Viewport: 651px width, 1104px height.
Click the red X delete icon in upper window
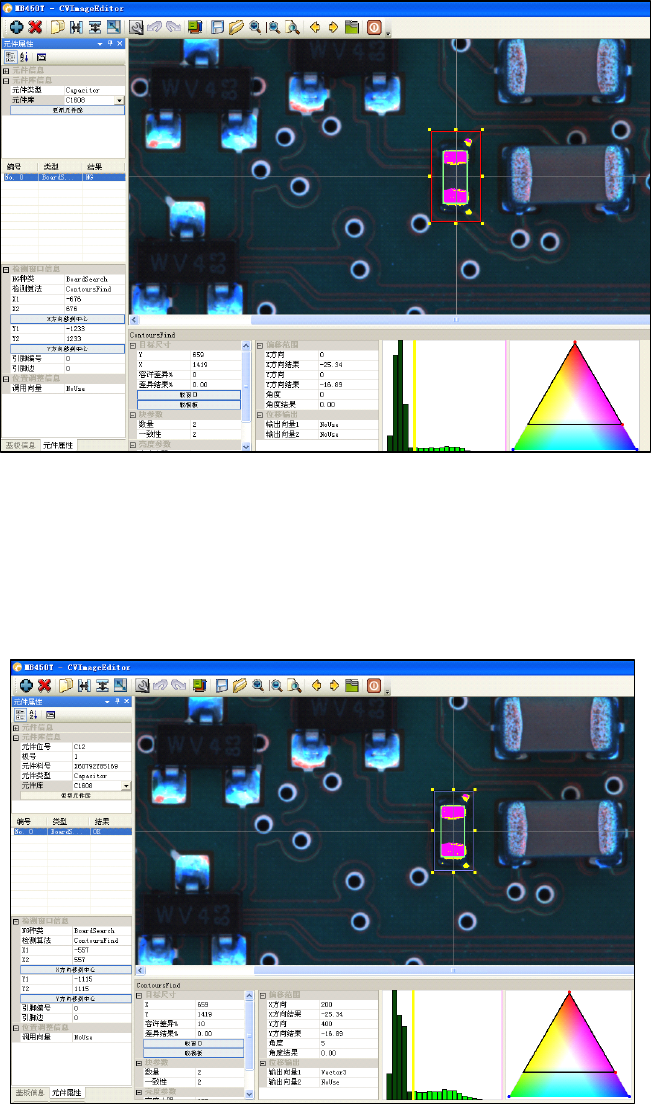(x=35, y=27)
